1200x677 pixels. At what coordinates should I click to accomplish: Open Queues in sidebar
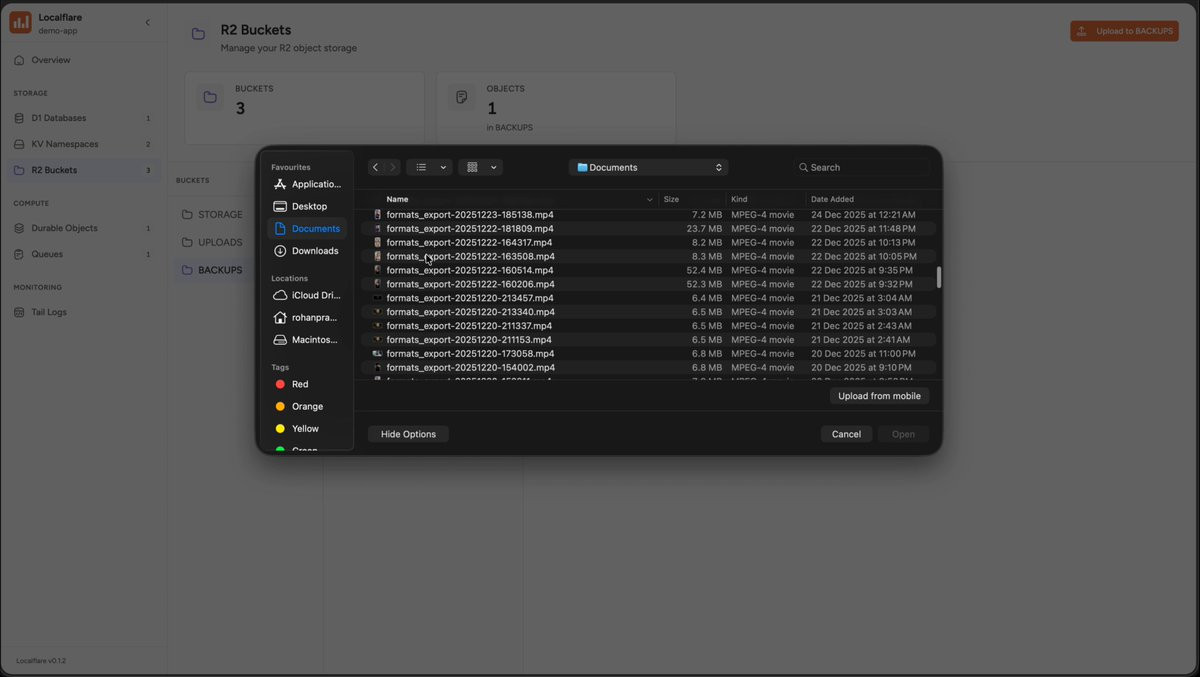tap(84, 254)
